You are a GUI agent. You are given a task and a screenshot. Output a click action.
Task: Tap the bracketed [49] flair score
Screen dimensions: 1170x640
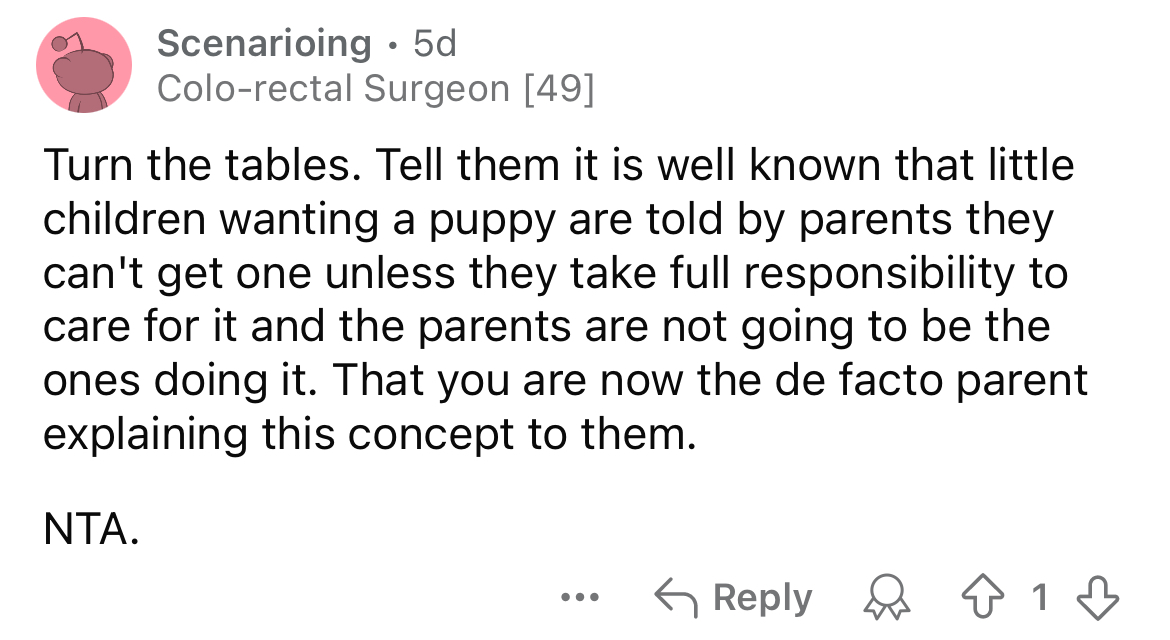pyautogui.click(x=560, y=89)
